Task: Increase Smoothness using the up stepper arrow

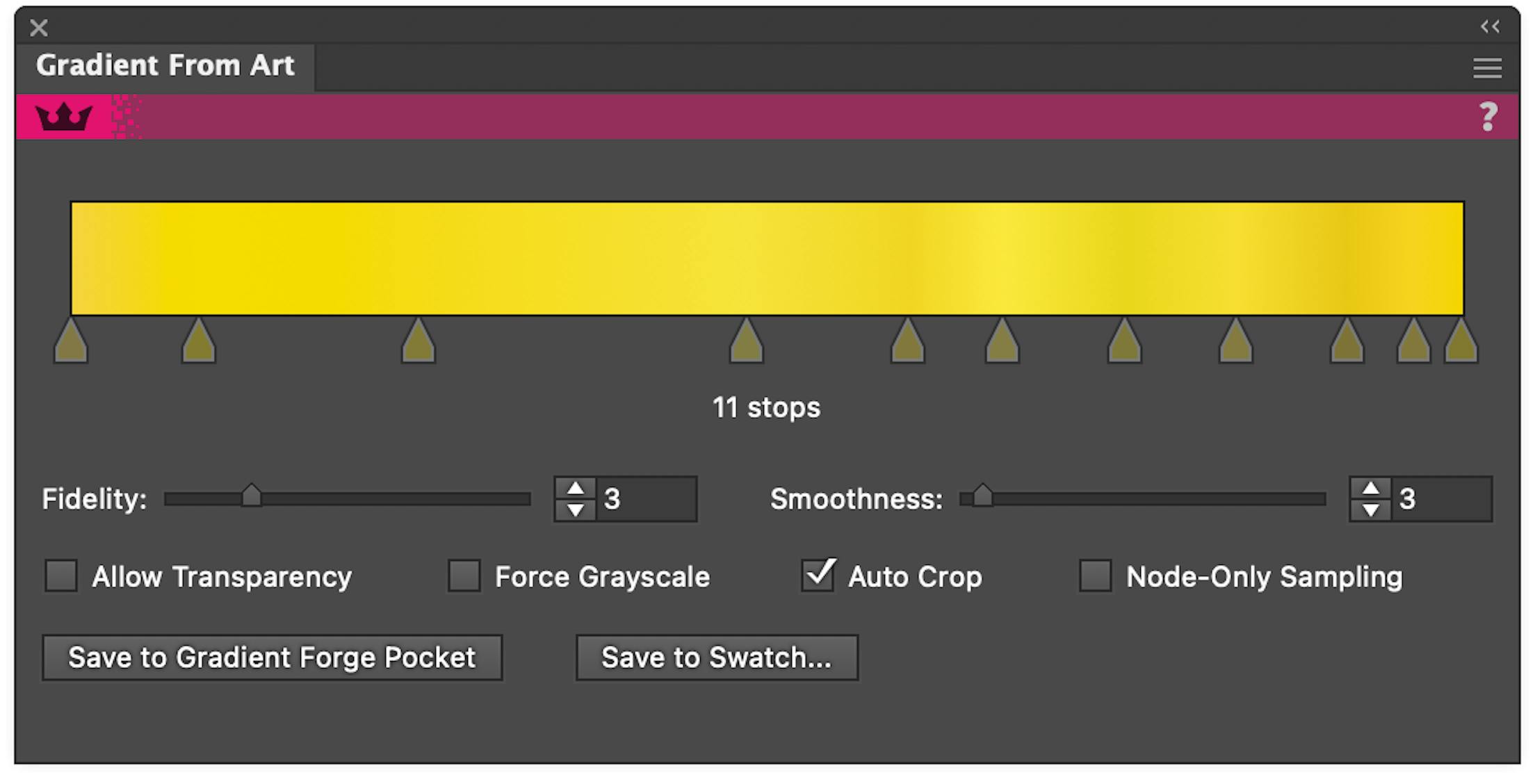Action: coord(1370,487)
